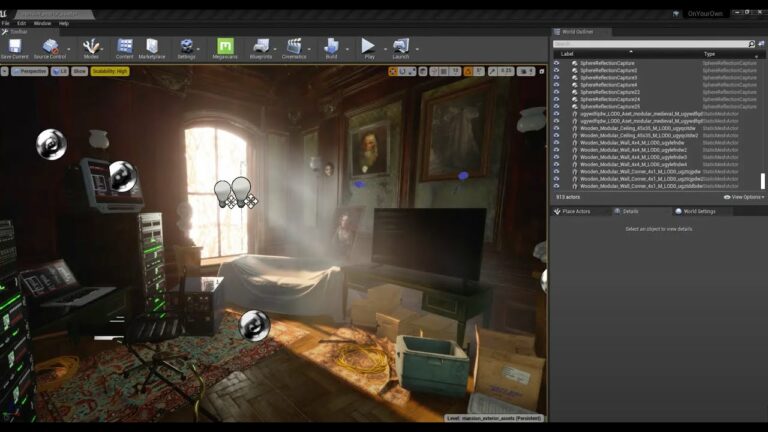Click the search magnifier in World Outliner
The width and height of the screenshot is (768, 432).
click(751, 44)
